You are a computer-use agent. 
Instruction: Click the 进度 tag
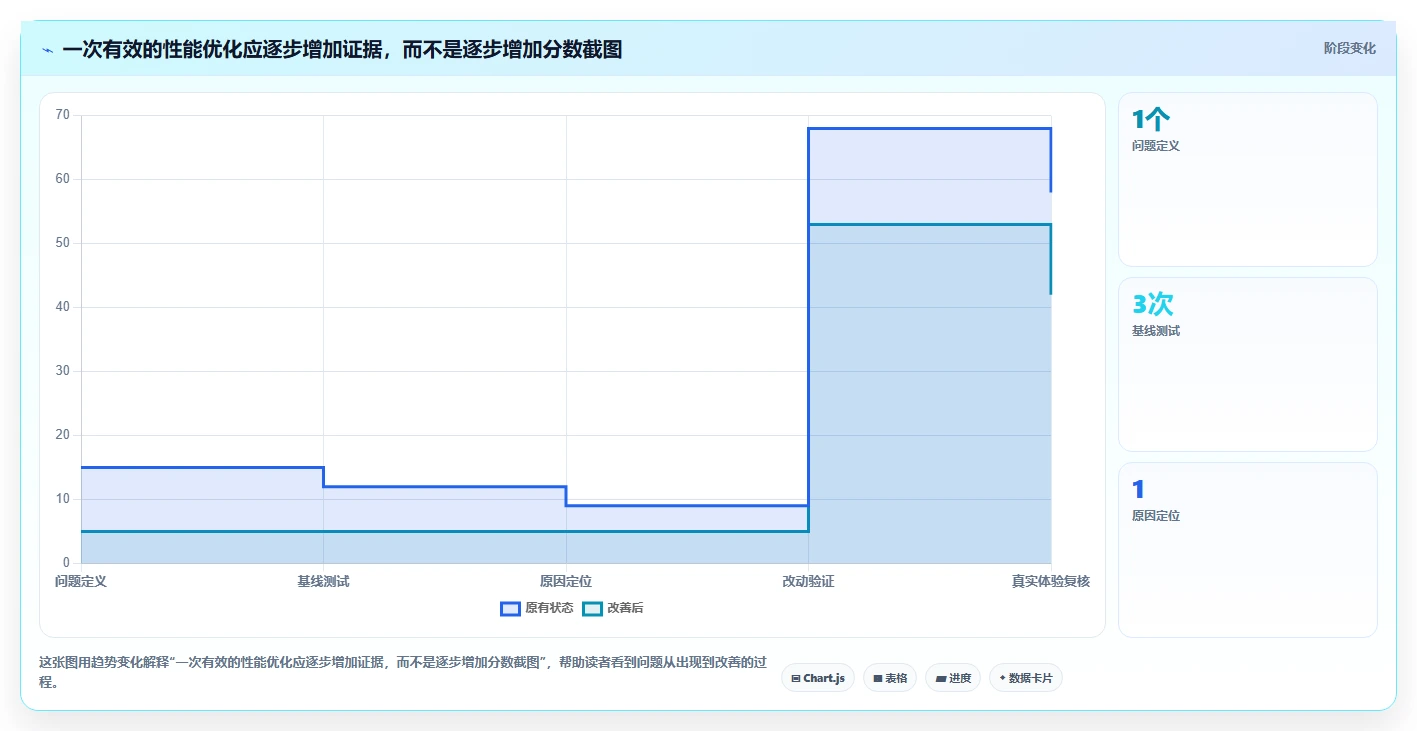(953, 678)
